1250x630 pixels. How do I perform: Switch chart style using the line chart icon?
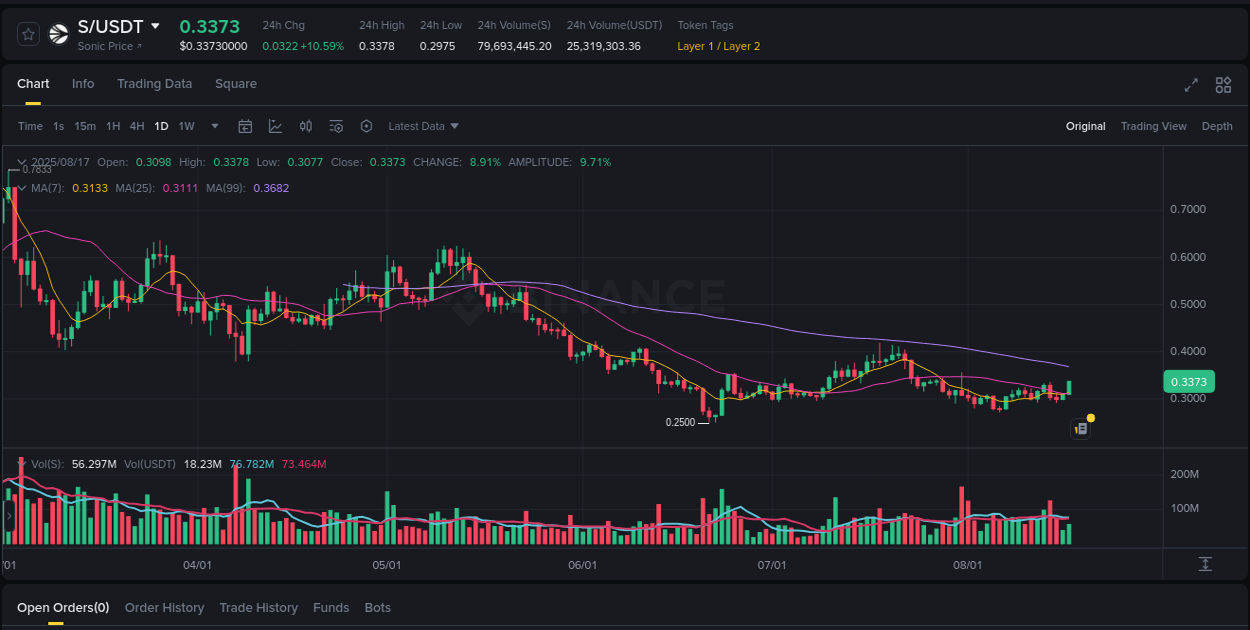tap(275, 126)
